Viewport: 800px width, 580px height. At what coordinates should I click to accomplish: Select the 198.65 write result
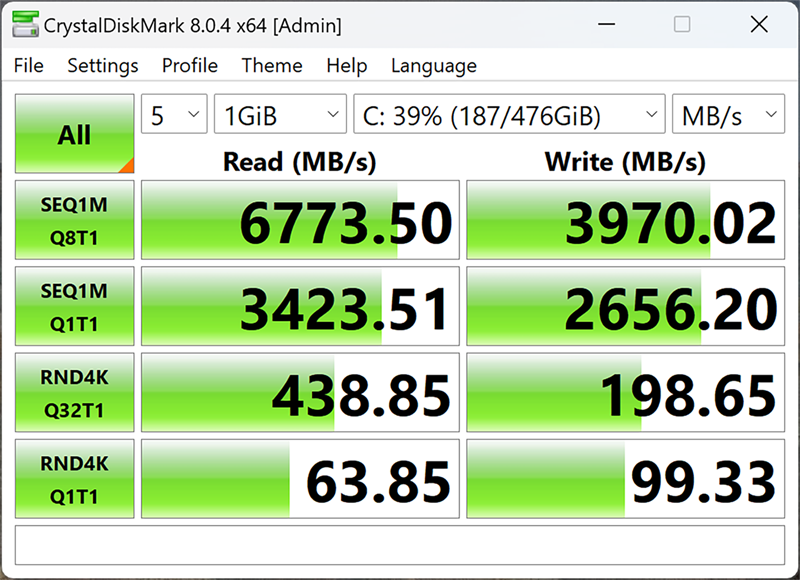click(626, 392)
